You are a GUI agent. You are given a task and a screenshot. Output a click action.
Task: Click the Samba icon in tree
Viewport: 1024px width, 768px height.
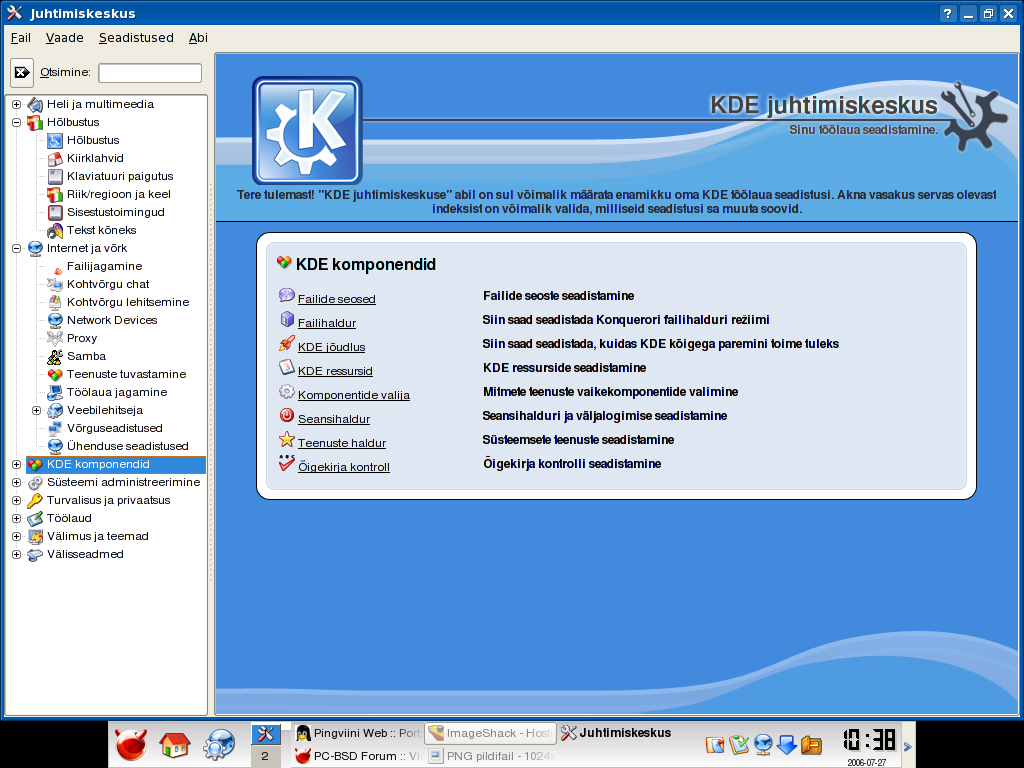56,357
